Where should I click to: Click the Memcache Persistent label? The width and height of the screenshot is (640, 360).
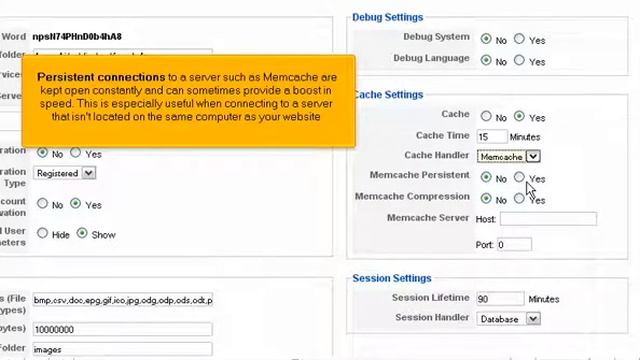(420, 175)
